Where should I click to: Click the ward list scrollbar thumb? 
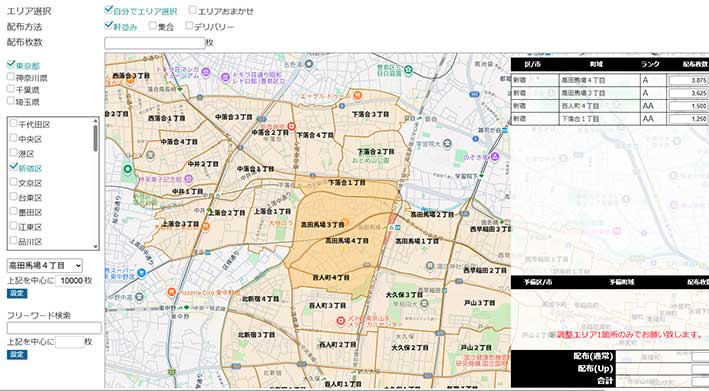point(95,138)
